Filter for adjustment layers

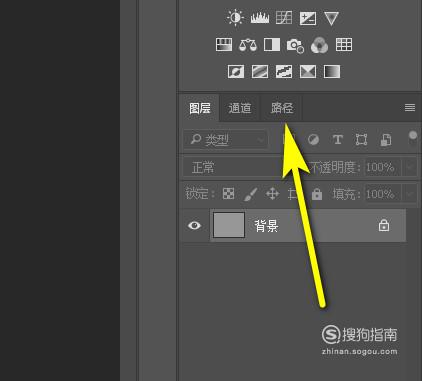point(313,139)
